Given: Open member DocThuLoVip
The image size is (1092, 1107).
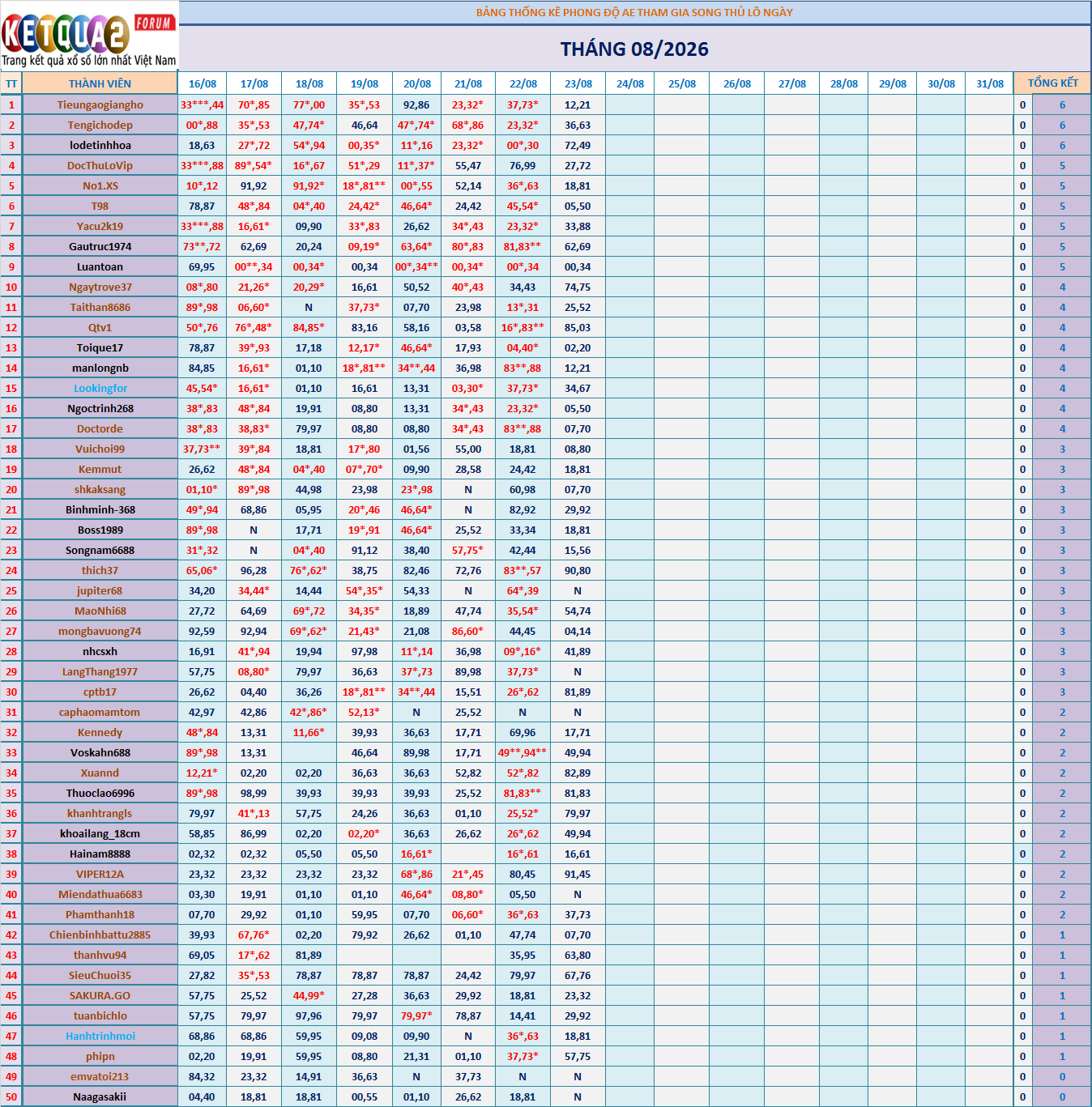Looking at the screenshot, I should point(100,165).
